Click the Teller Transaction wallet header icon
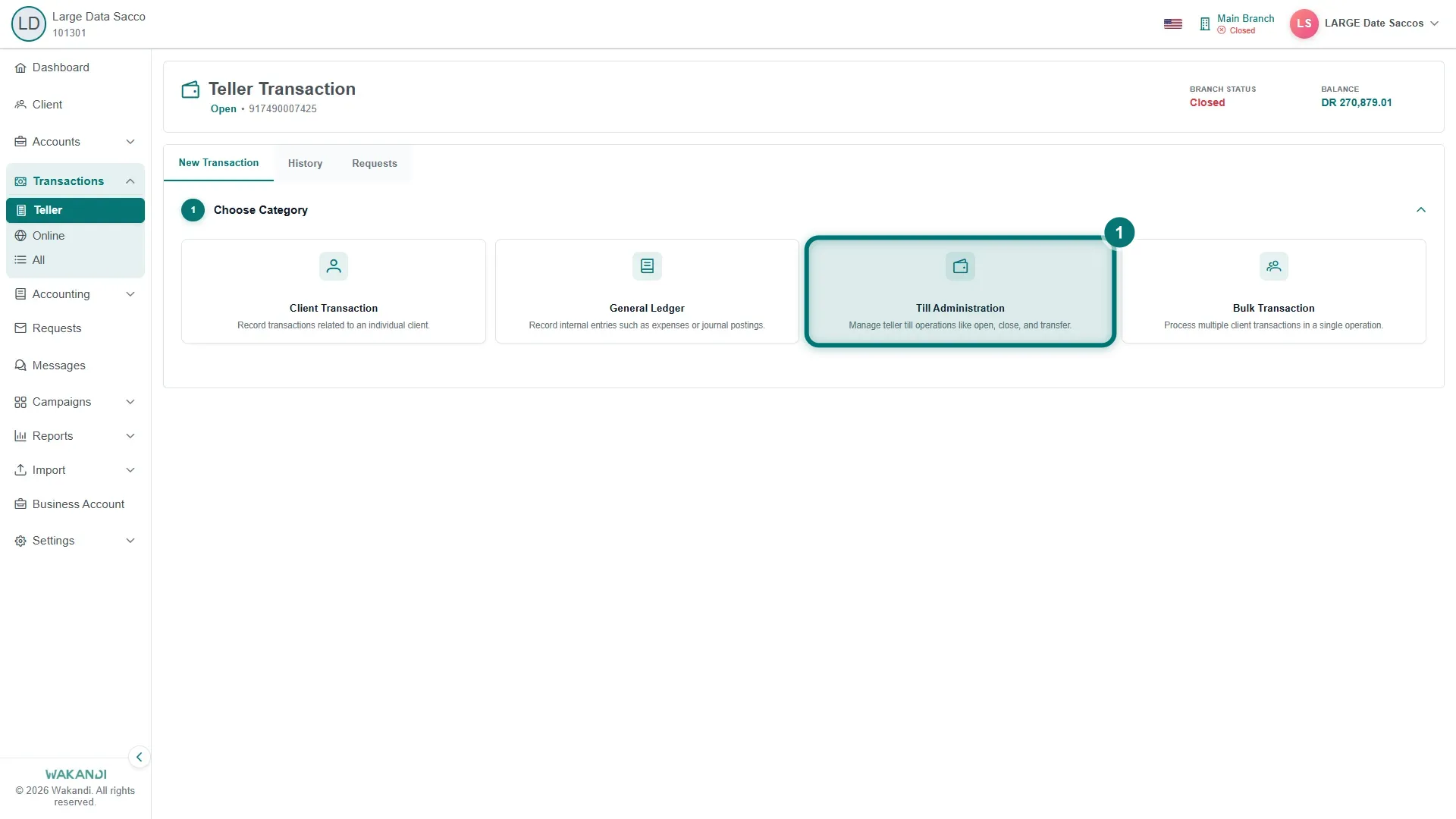 pos(190,89)
